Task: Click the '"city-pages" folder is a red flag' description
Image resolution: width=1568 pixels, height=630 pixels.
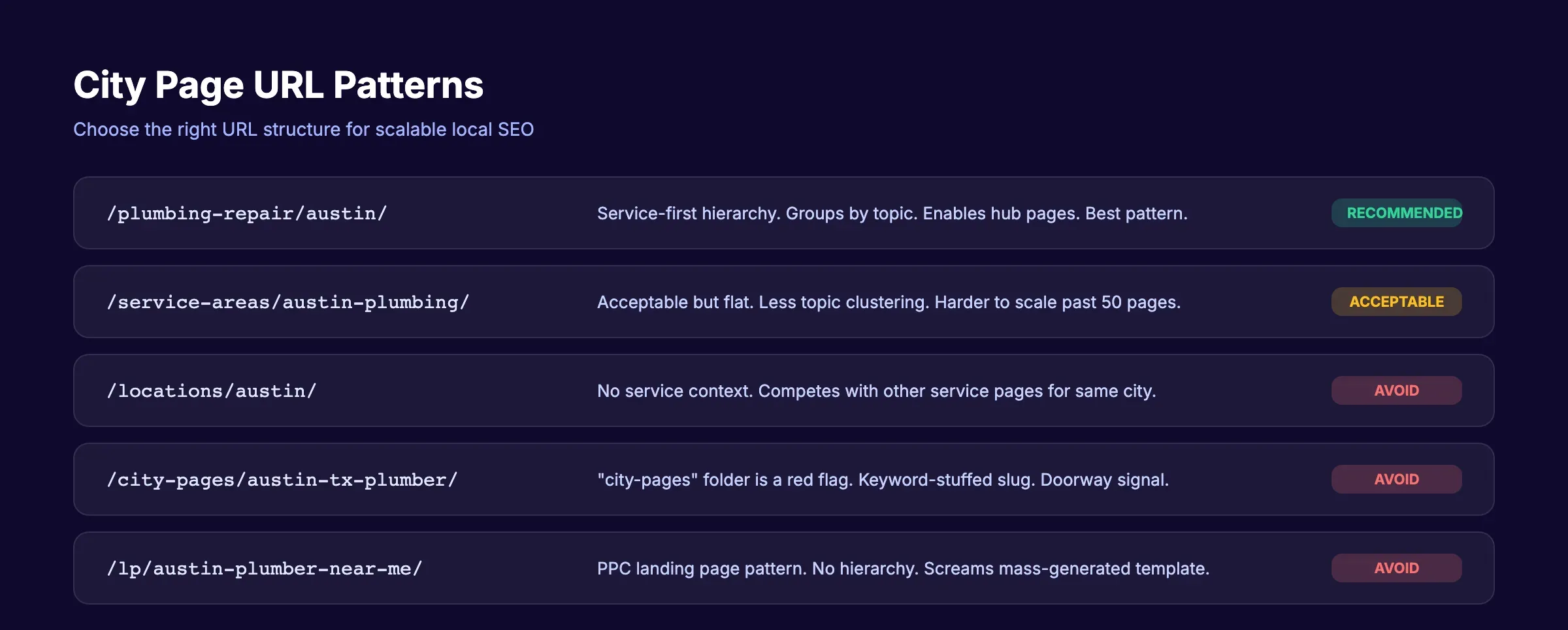Action: tap(883, 480)
